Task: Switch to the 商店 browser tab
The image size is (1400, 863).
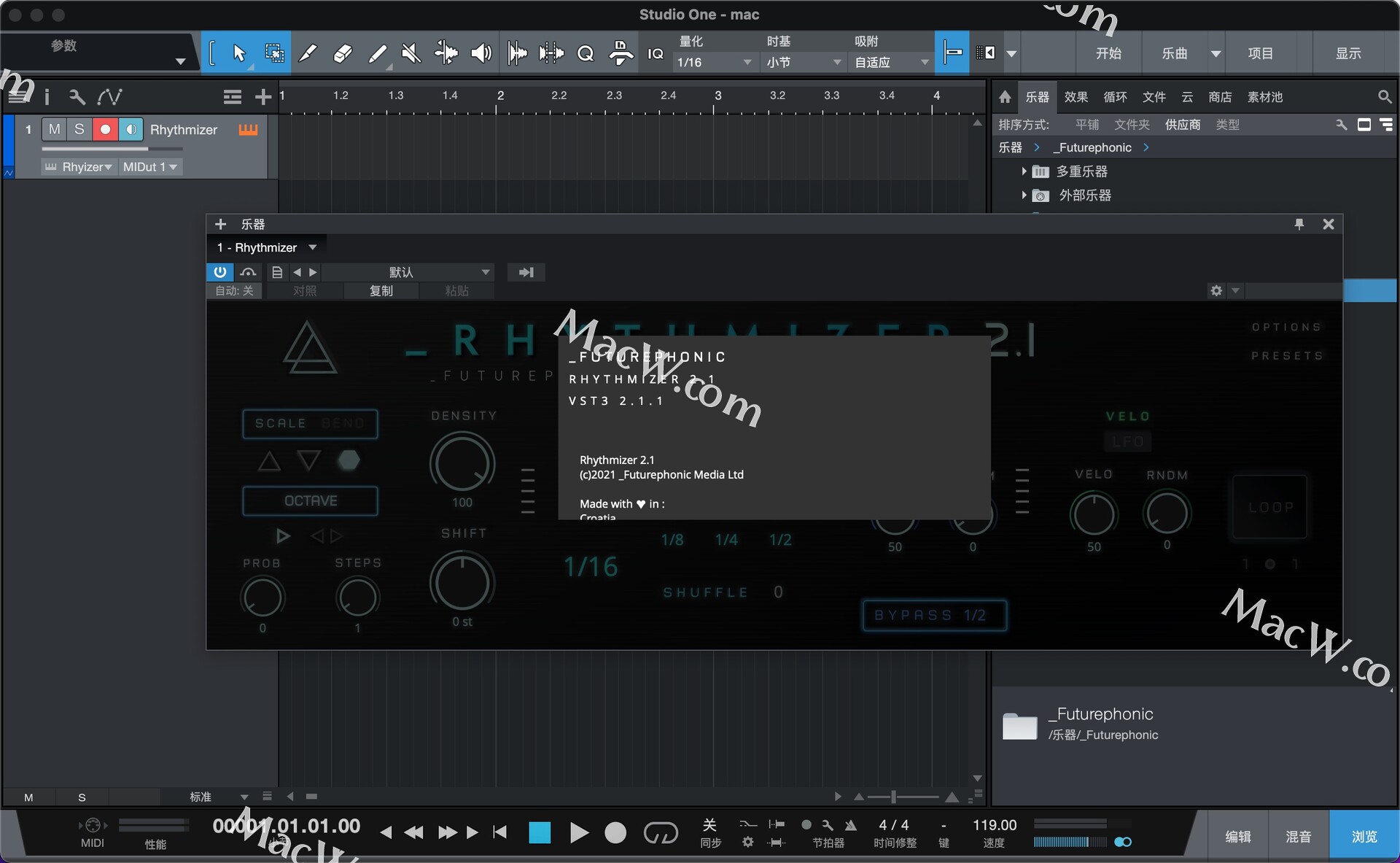Action: point(1220,96)
